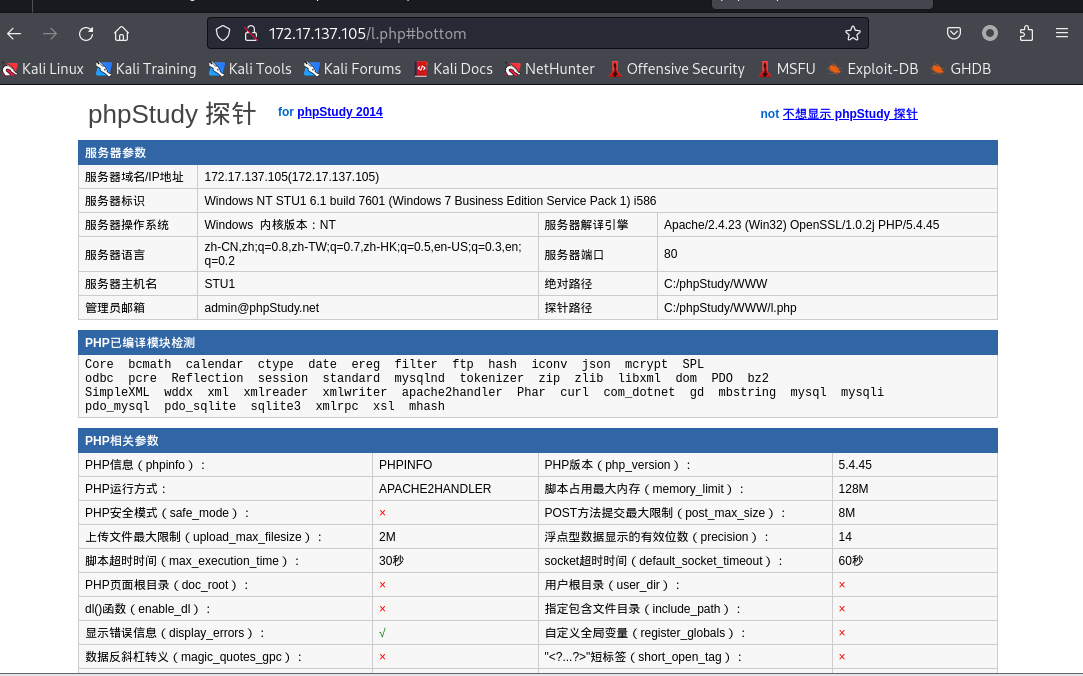
Task: Open the tracking protection shield icon
Action: 223,33
